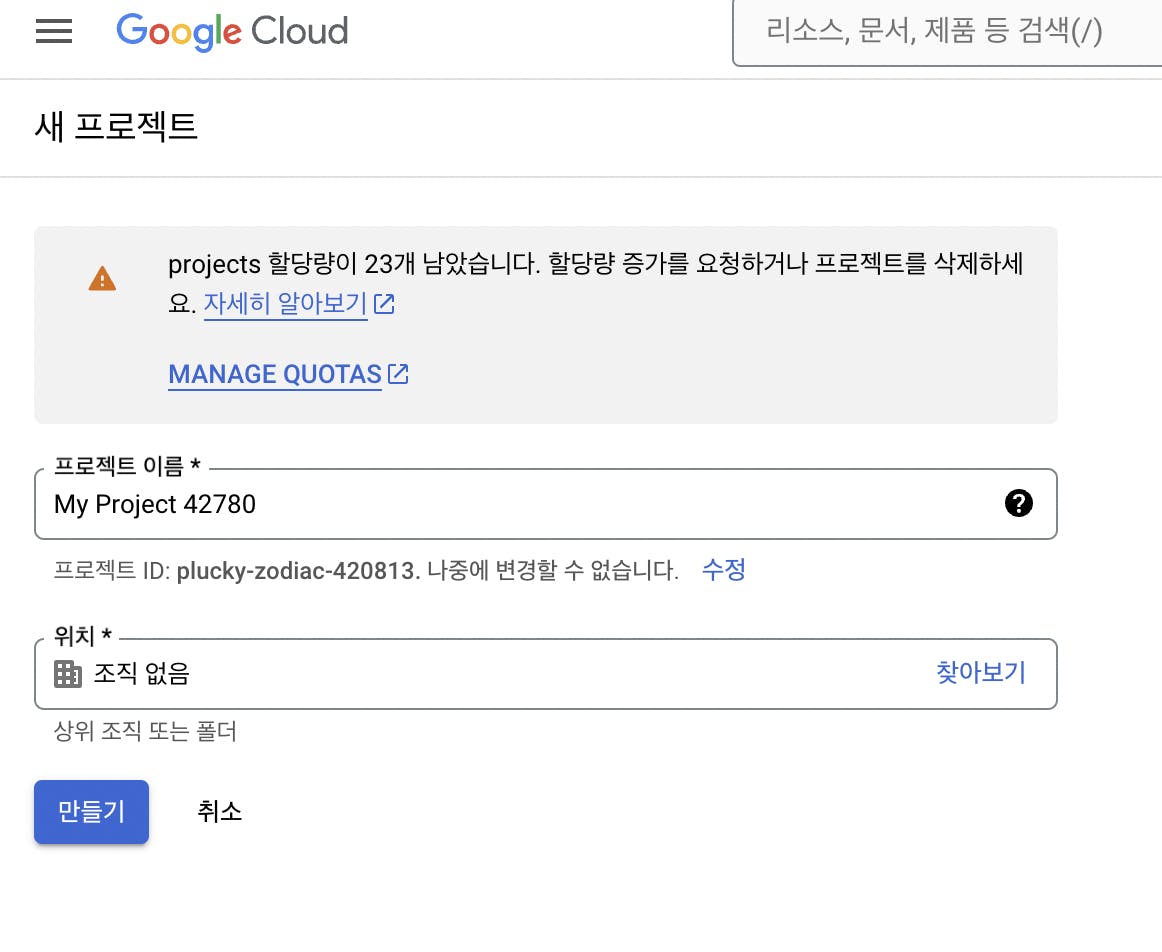1162x952 pixels.
Task: Click into the 프로젝트 이름 field
Action: [x=545, y=504]
